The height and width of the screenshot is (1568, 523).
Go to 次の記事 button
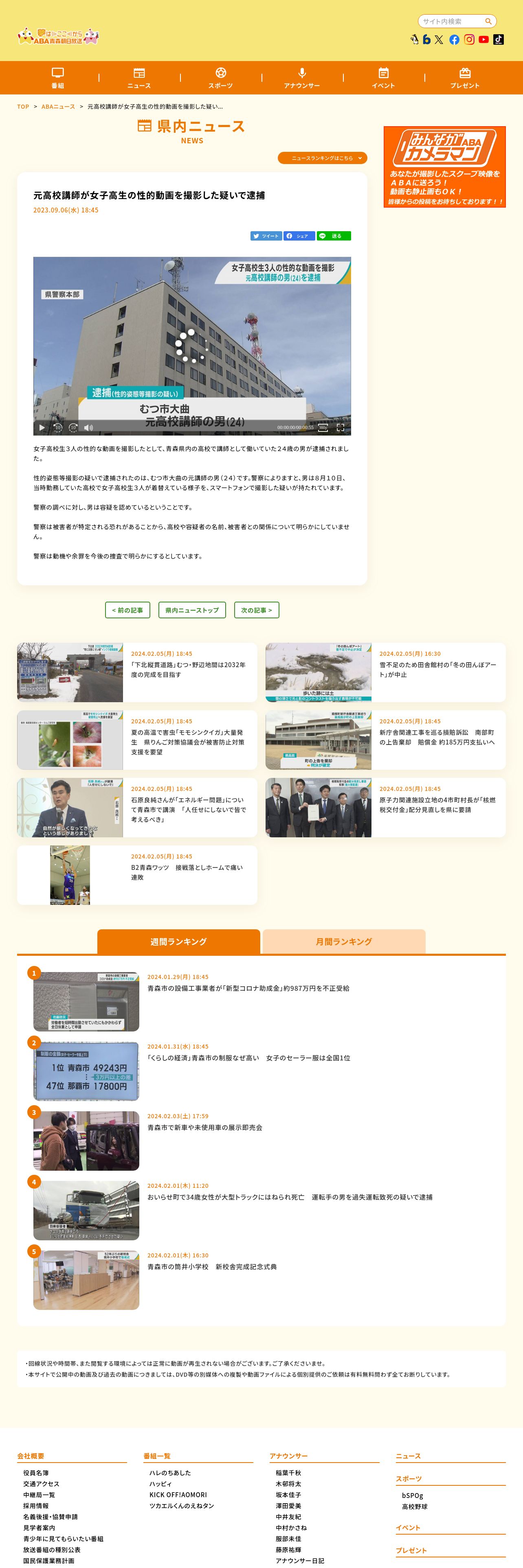pos(256,610)
